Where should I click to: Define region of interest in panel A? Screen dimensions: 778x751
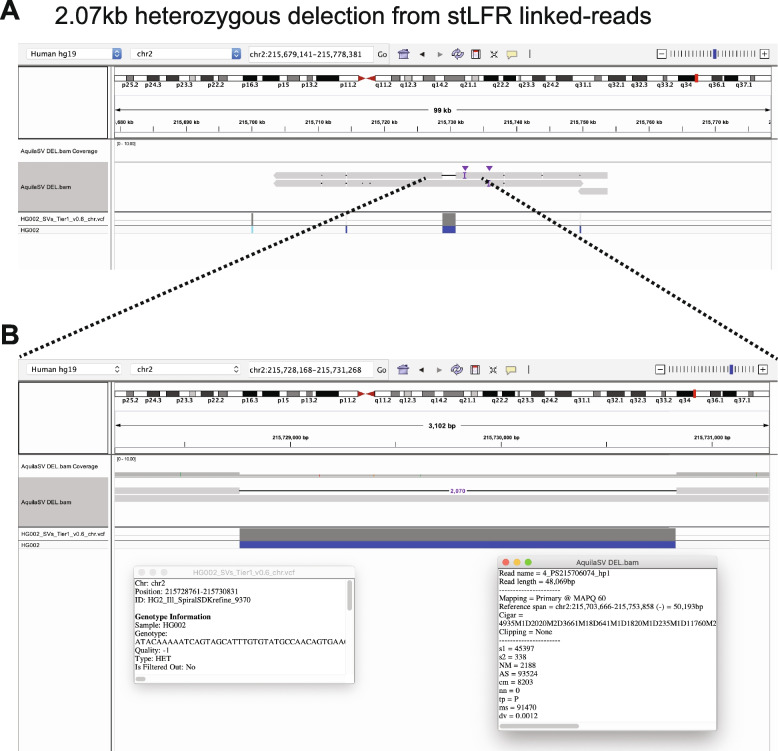pyautogui.click(x=476, y=54)
